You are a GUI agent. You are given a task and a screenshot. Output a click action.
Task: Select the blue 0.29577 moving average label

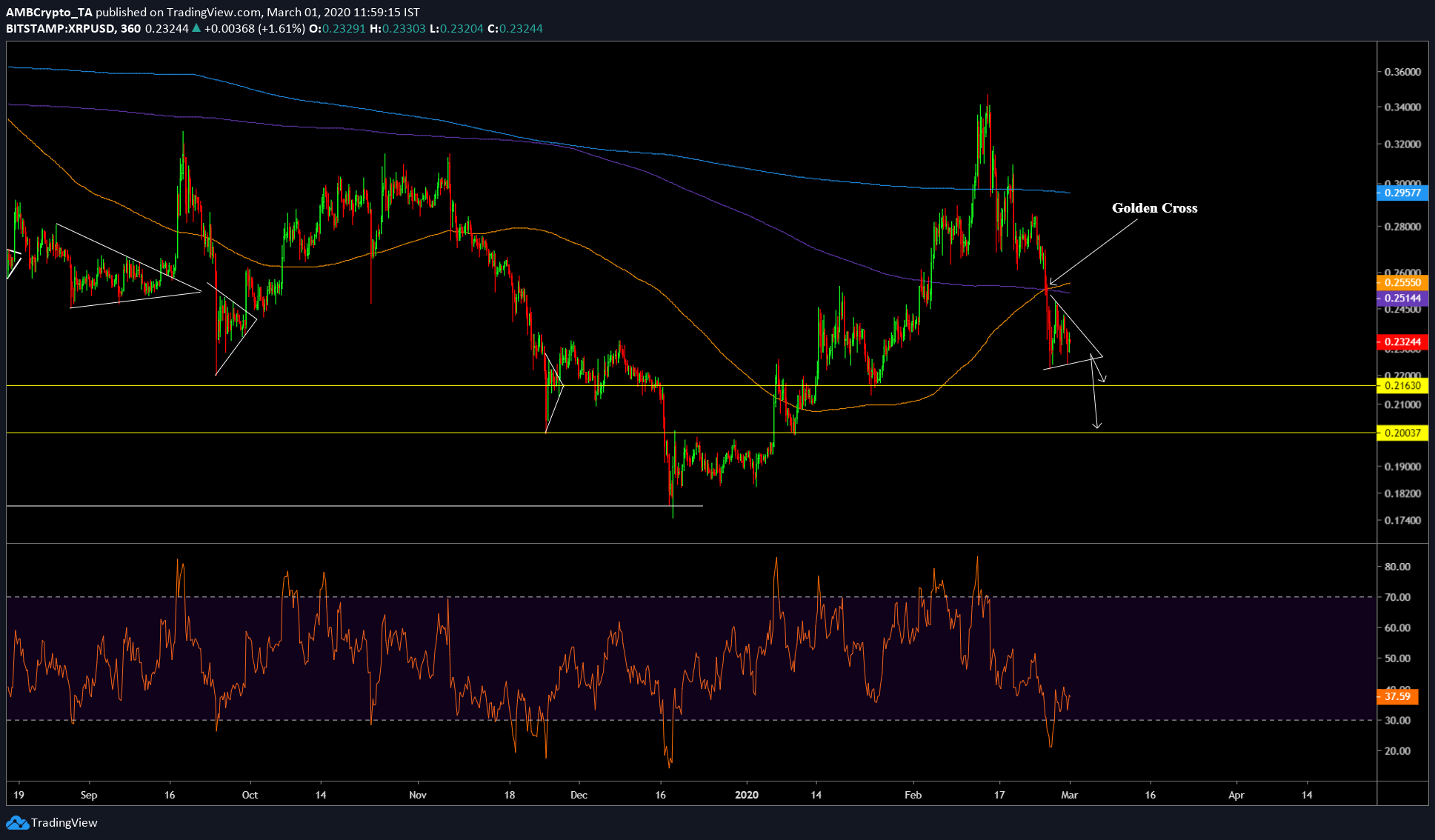[x=1402, y=193]
